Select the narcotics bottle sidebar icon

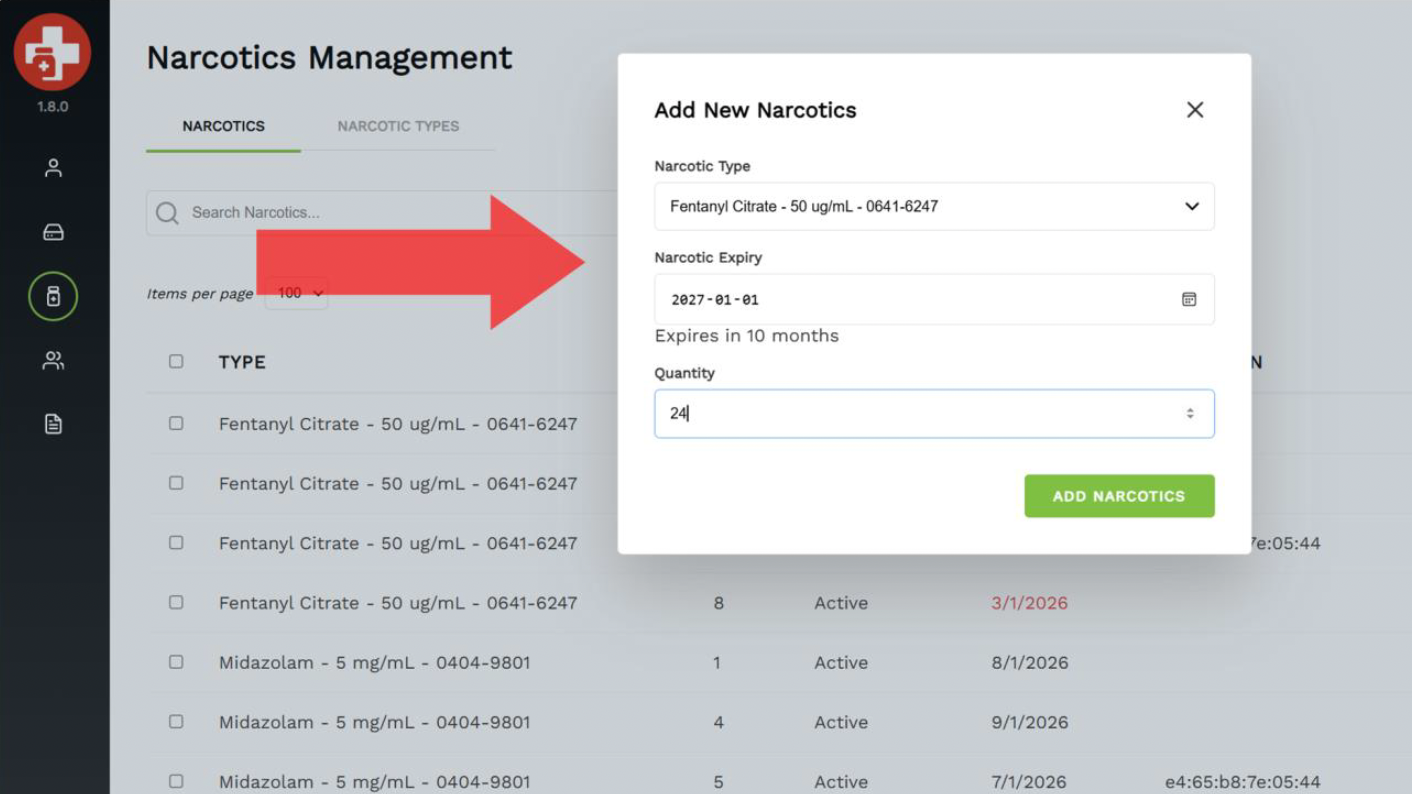(53, 296)
